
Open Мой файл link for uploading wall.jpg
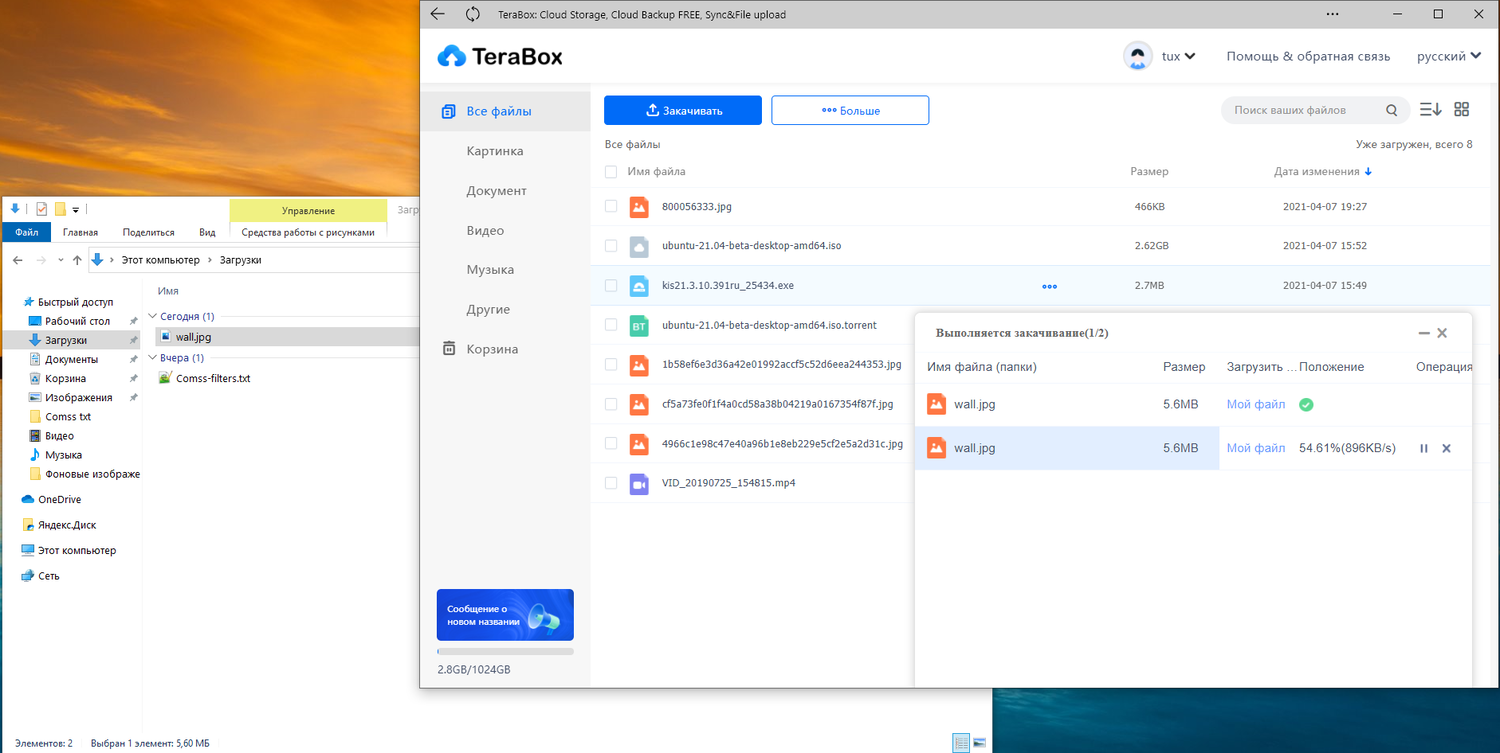(x=1256, y=448)
